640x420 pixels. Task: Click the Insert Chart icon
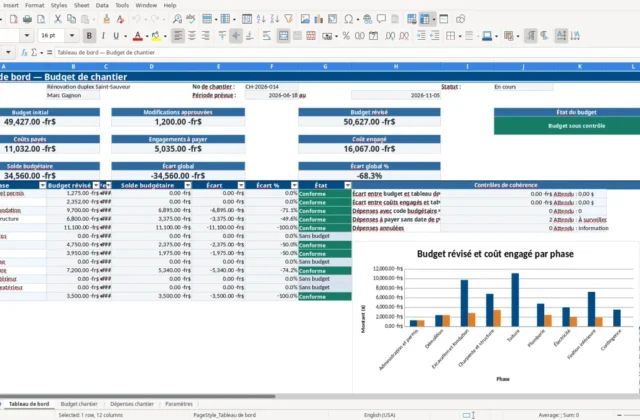click(318, 19)
